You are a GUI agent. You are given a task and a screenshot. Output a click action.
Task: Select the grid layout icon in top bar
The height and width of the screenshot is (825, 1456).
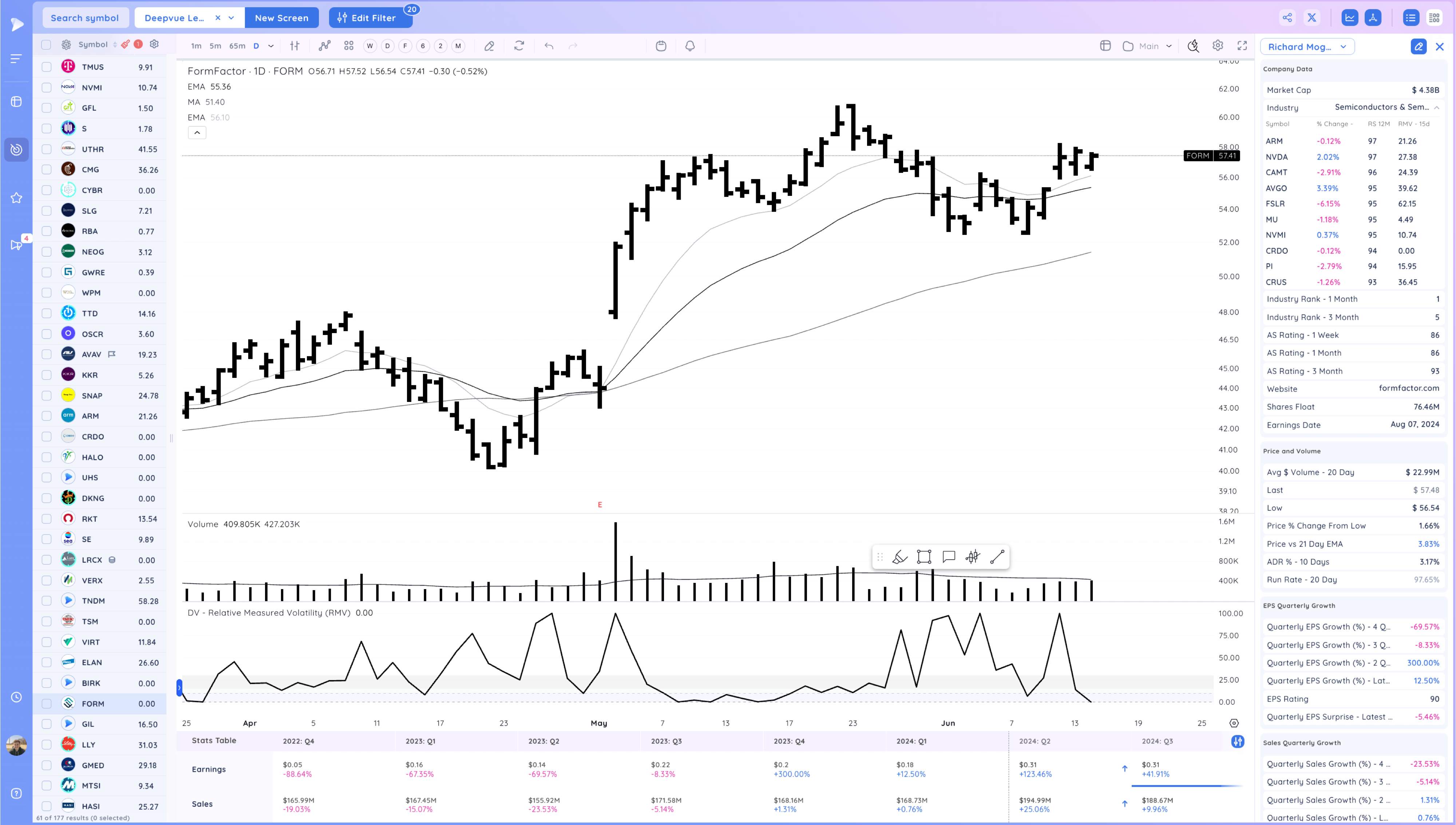(x=1434, y=17)
